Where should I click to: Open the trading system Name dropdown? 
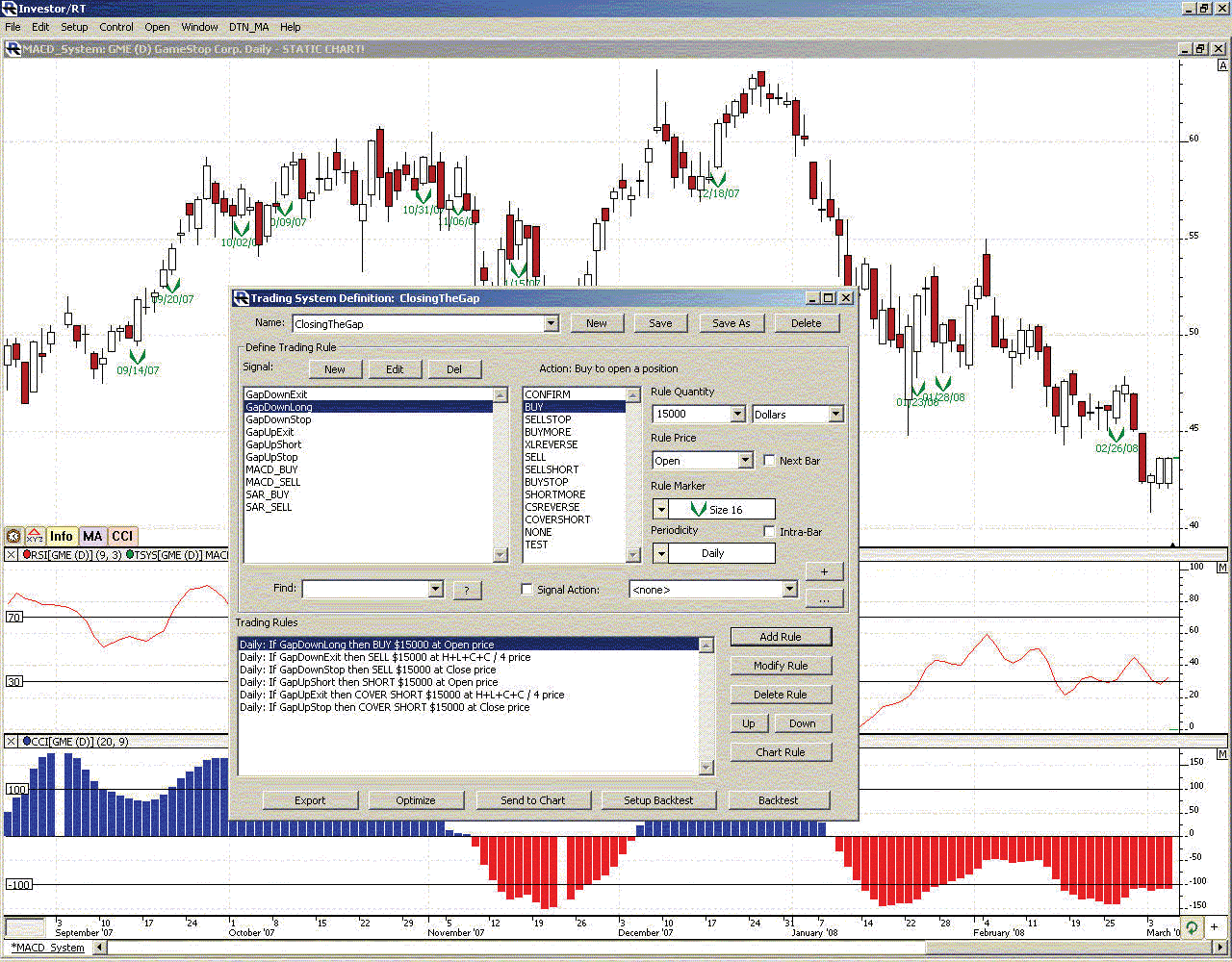[x=551, y=324]
